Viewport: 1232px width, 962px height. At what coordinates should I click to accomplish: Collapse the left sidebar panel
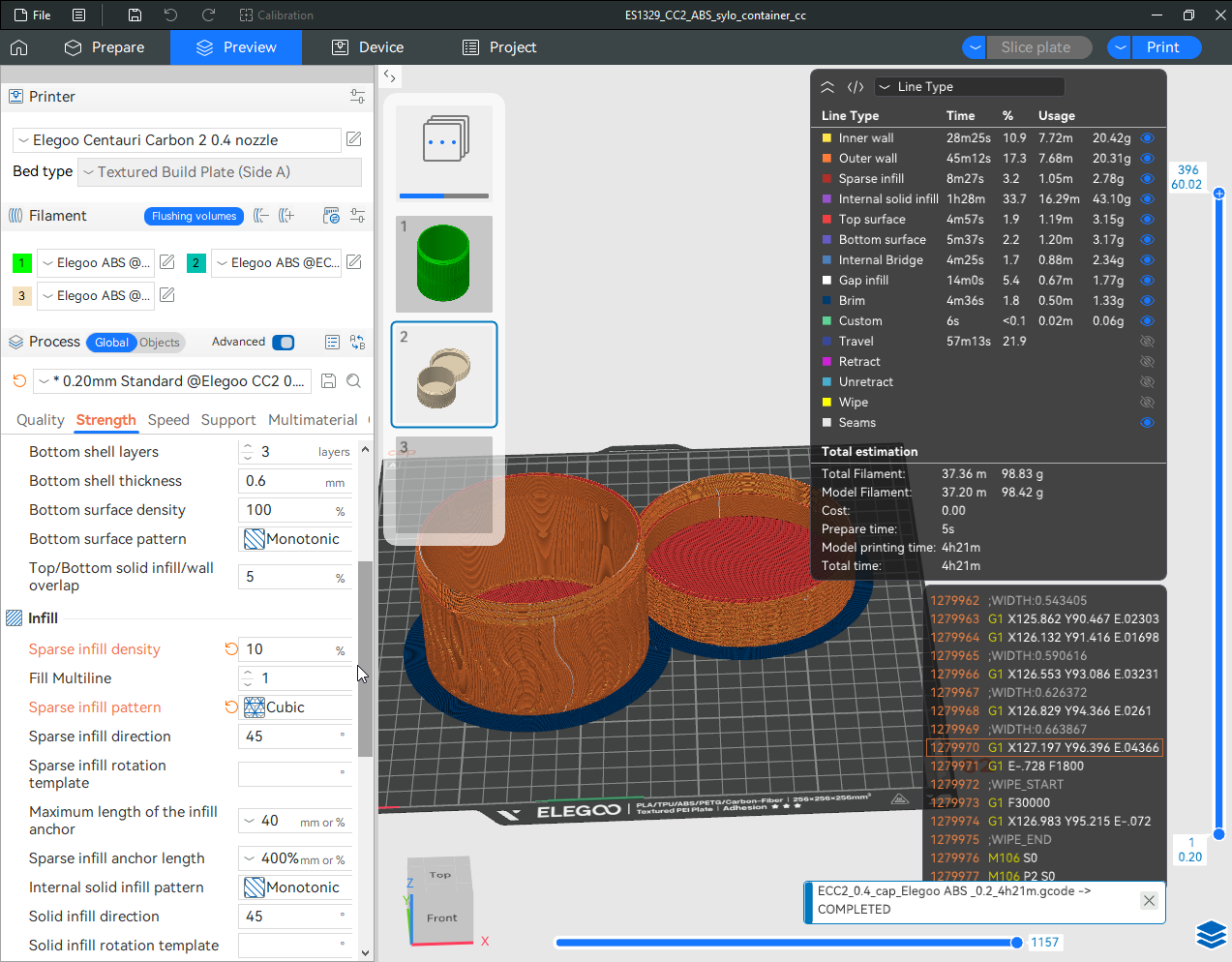(x=389, y=75)
